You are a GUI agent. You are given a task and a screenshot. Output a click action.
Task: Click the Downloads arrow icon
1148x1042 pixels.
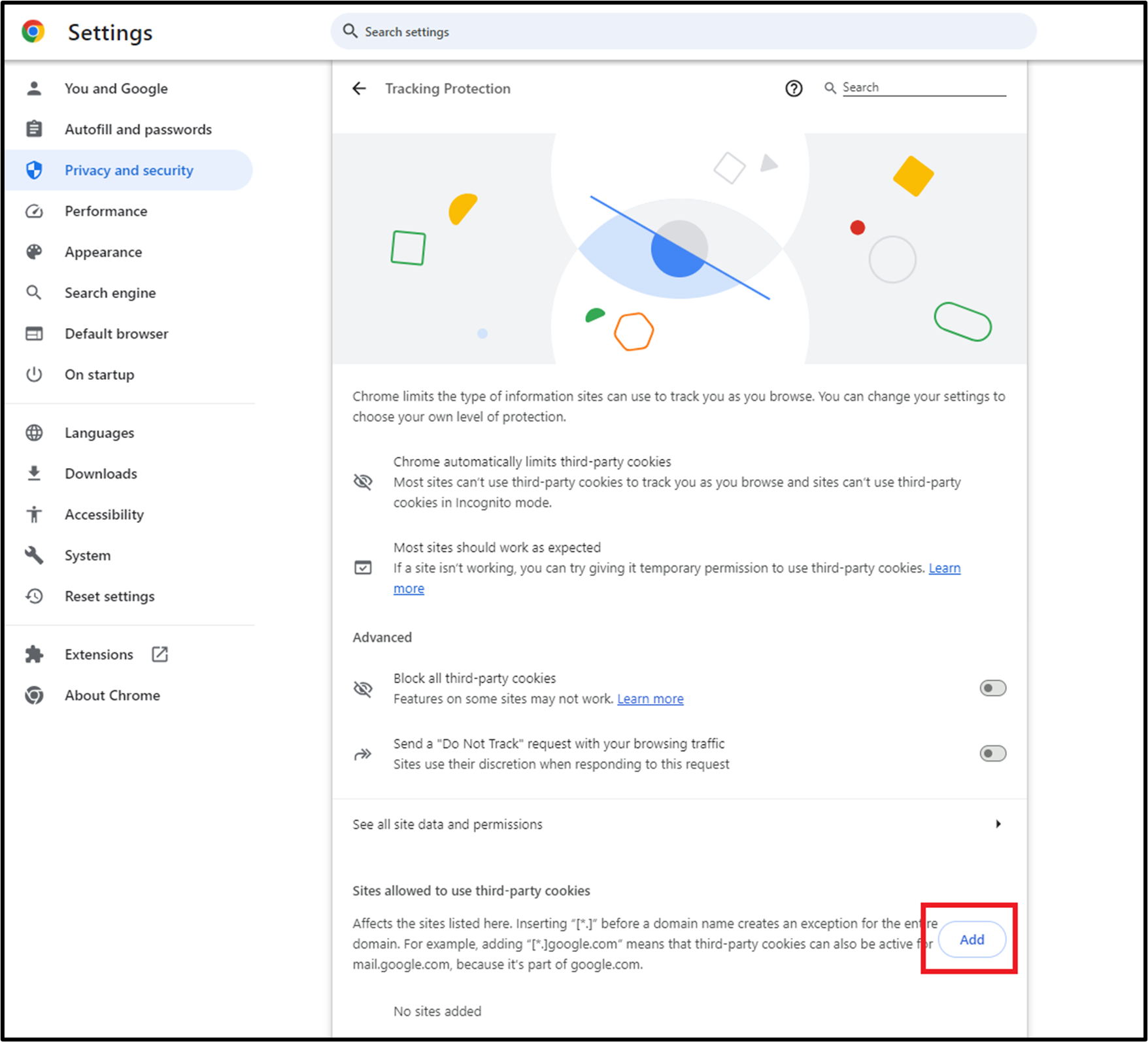pyautogui.click(x=34, y=473)
